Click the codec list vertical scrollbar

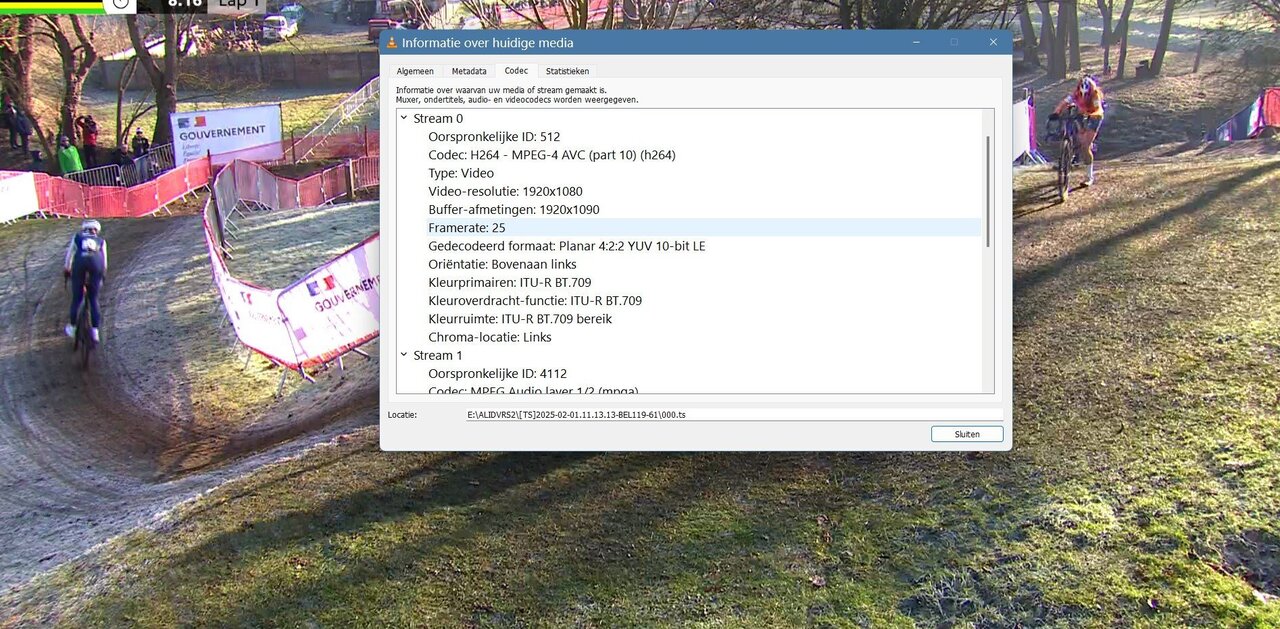pyautogui.click(x=988, y=191)
